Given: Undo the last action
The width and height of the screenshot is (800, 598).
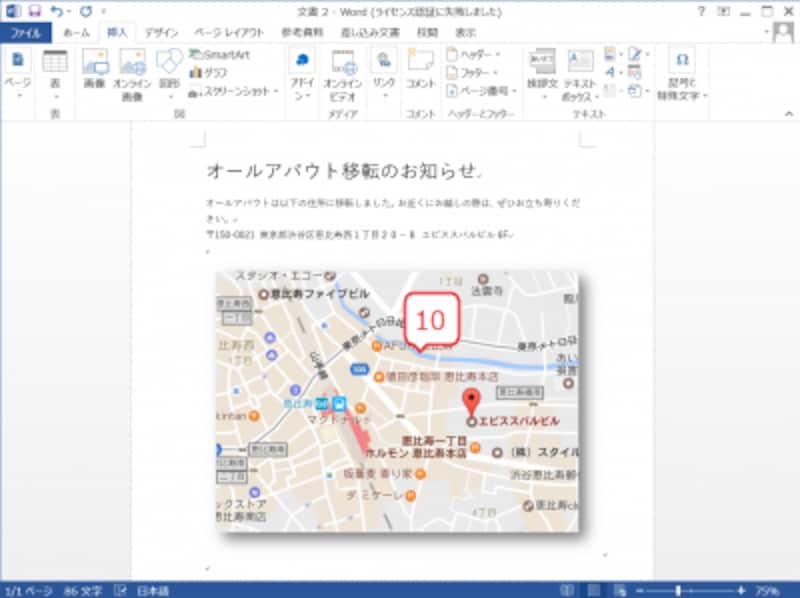Looking at the screenshot, I should tap(57, 11).
